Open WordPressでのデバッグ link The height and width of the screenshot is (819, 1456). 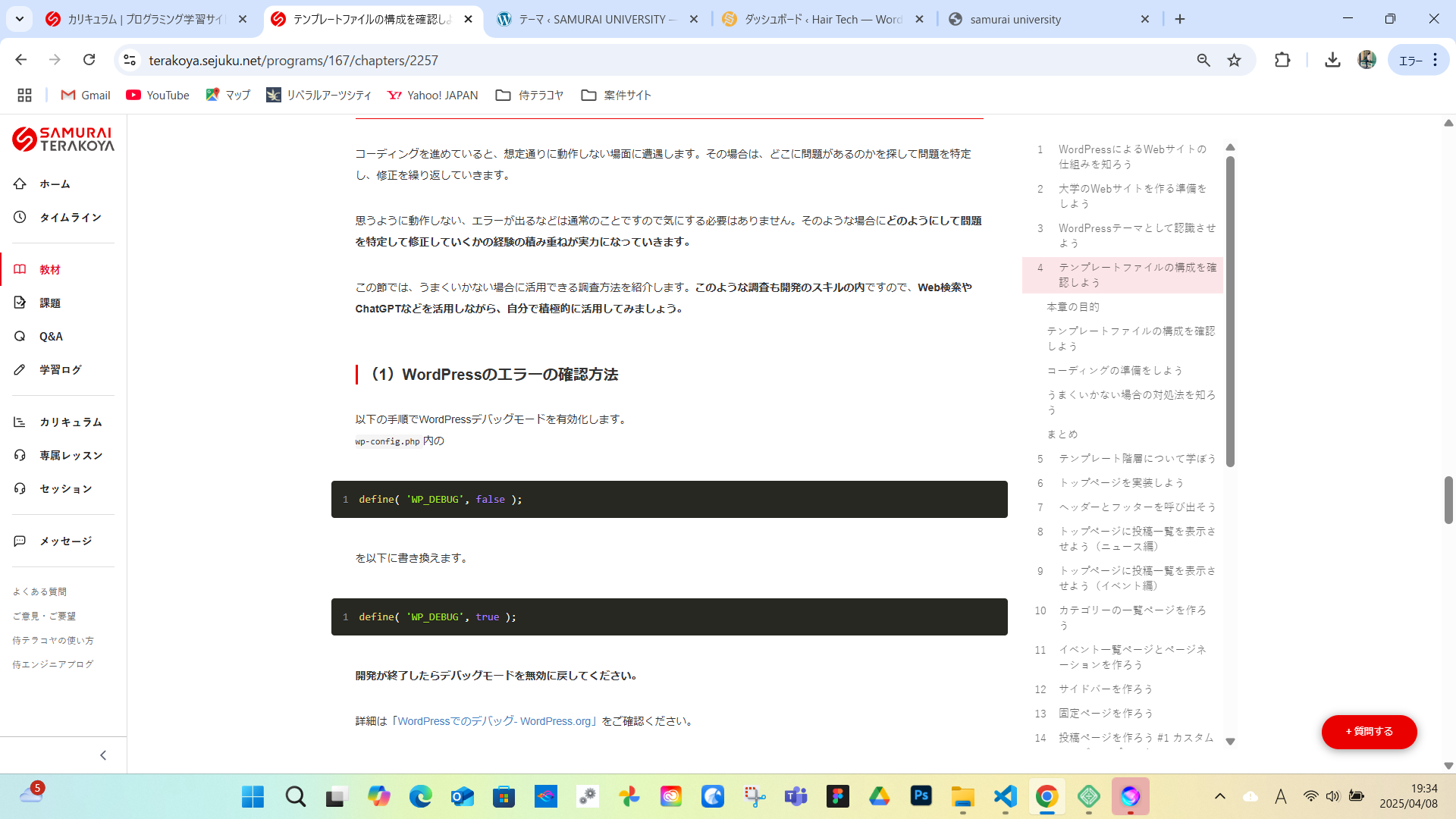point(496,721)
